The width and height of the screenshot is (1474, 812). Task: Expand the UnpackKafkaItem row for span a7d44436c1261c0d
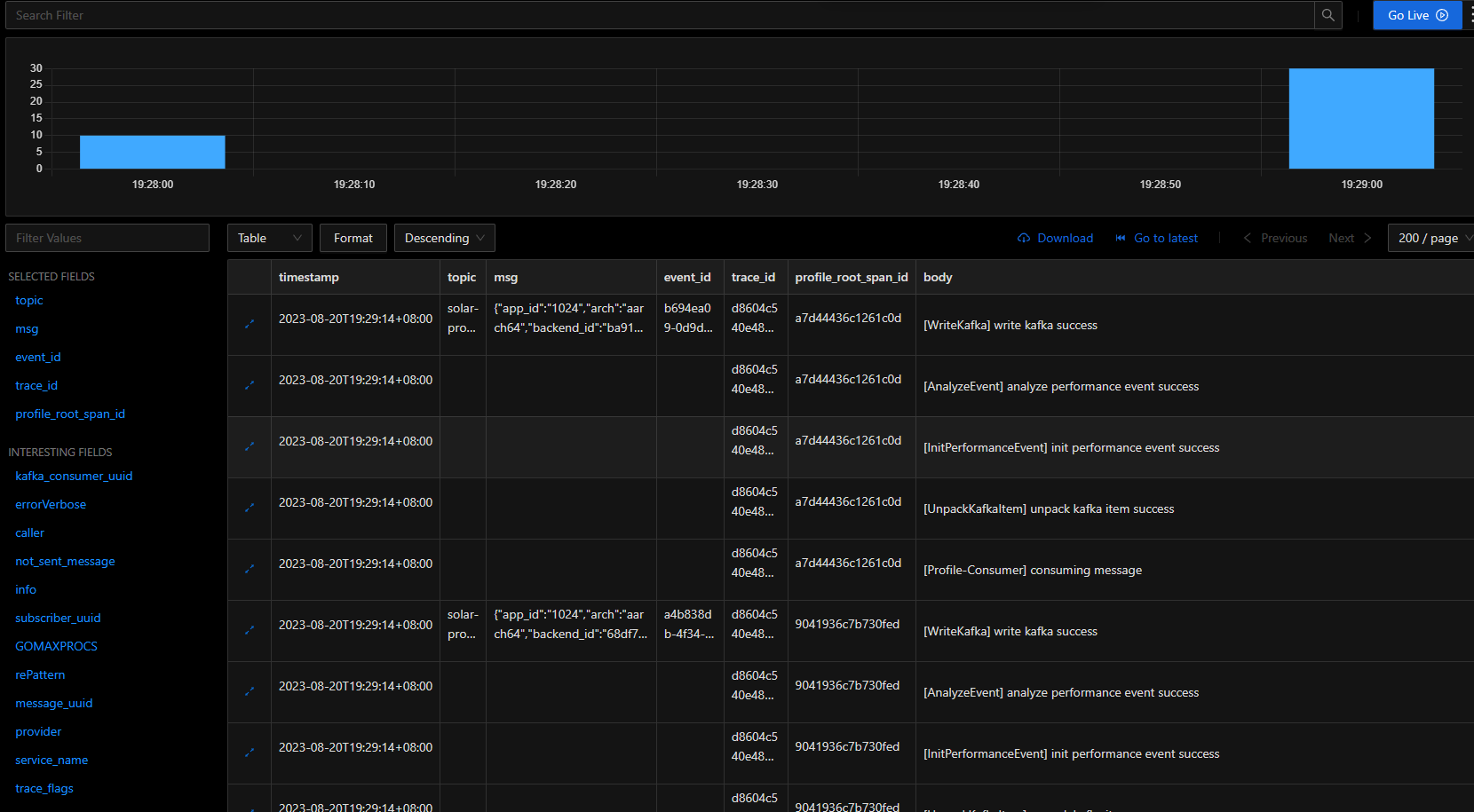250,508
